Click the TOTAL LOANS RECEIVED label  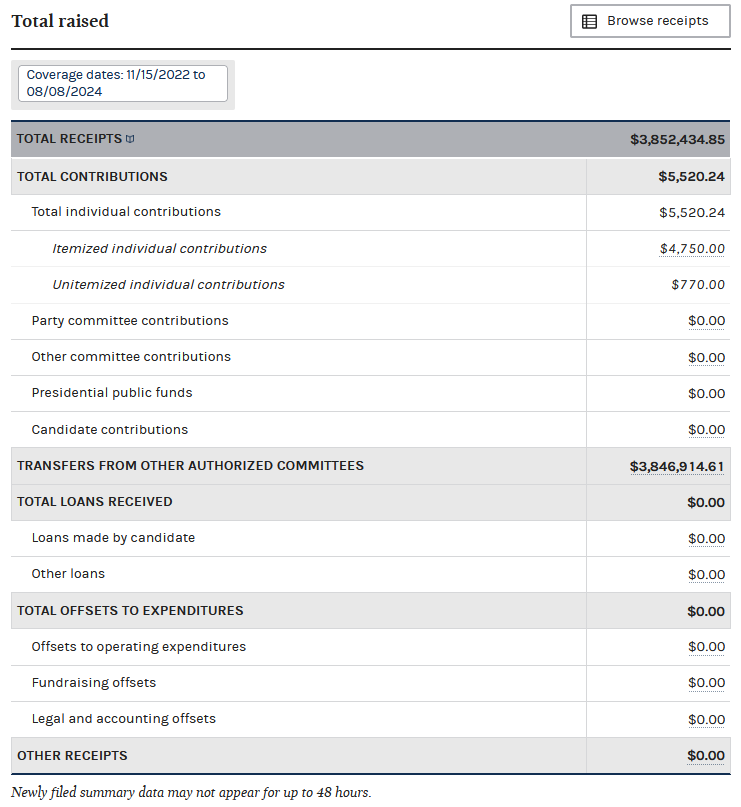[x=95, y=502]
